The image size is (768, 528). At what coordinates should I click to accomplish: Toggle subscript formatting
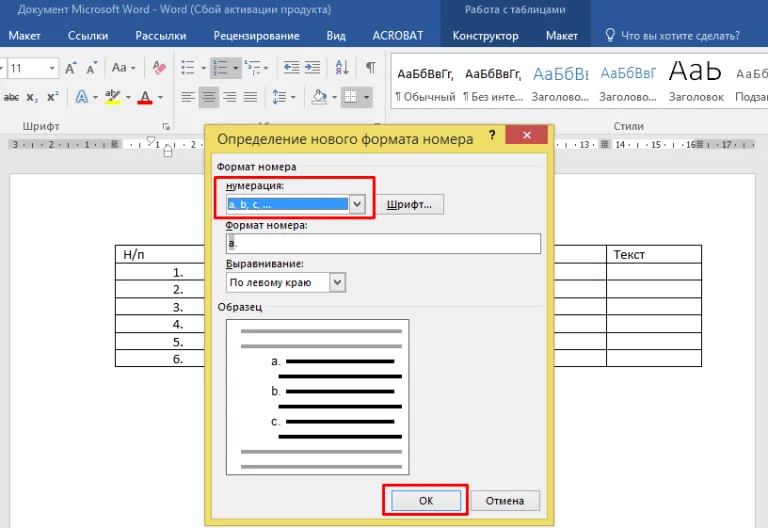point(32,97)
